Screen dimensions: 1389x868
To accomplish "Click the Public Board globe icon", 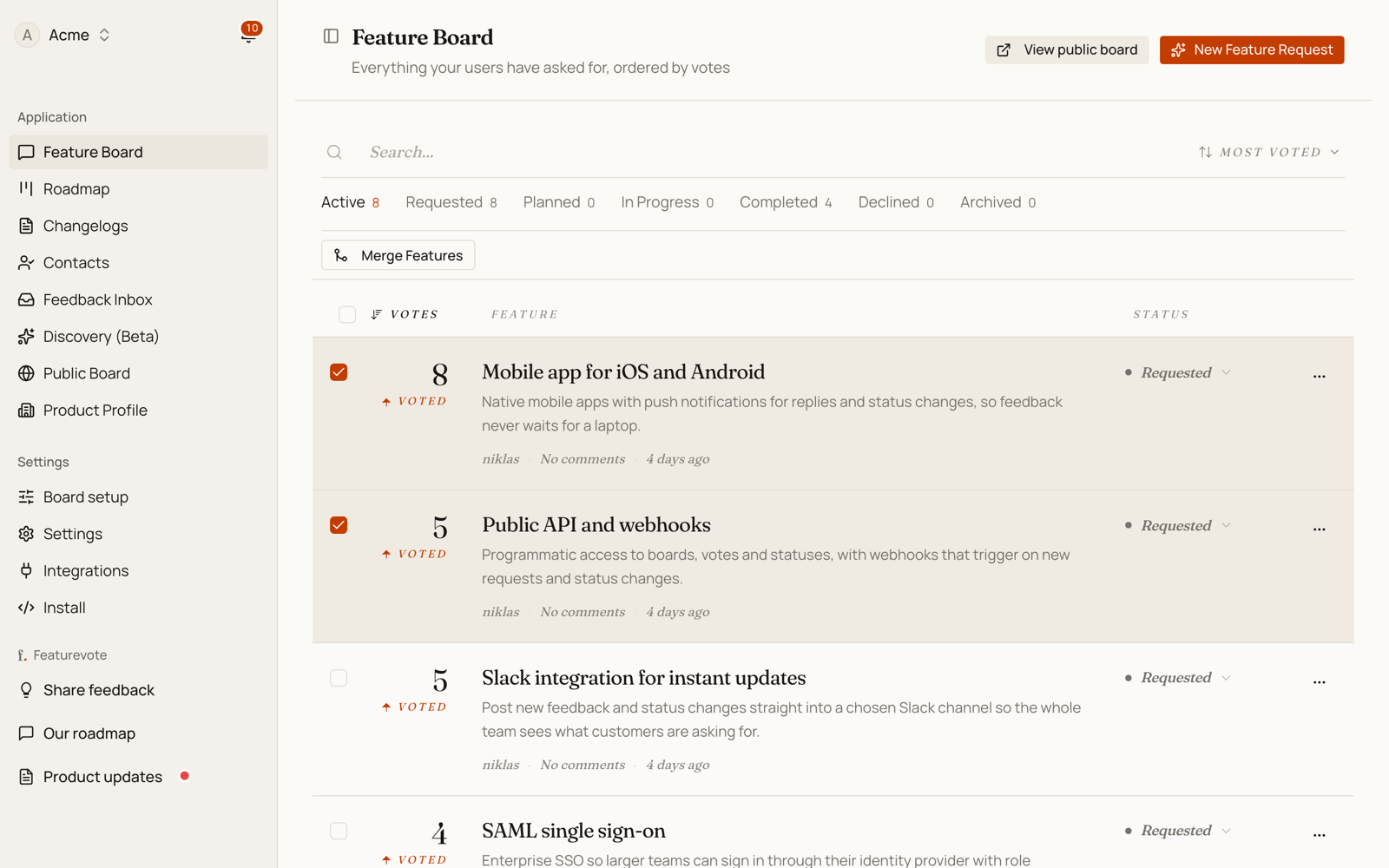I will point(26,373).
